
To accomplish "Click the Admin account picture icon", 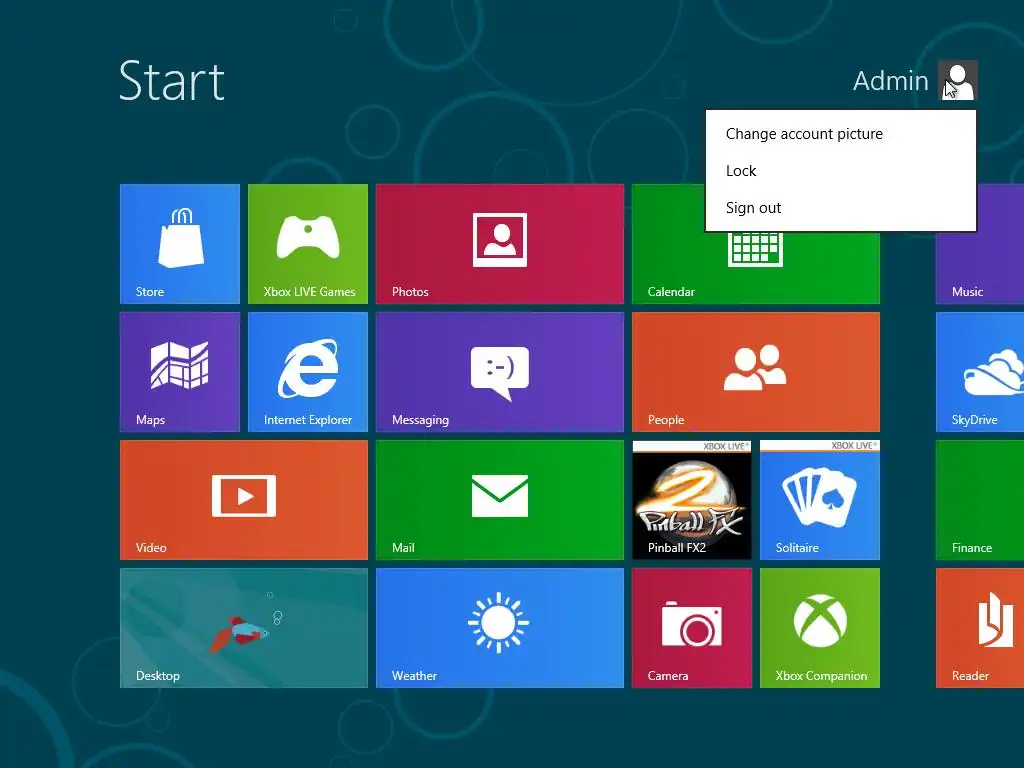I will tap(957, 80).
